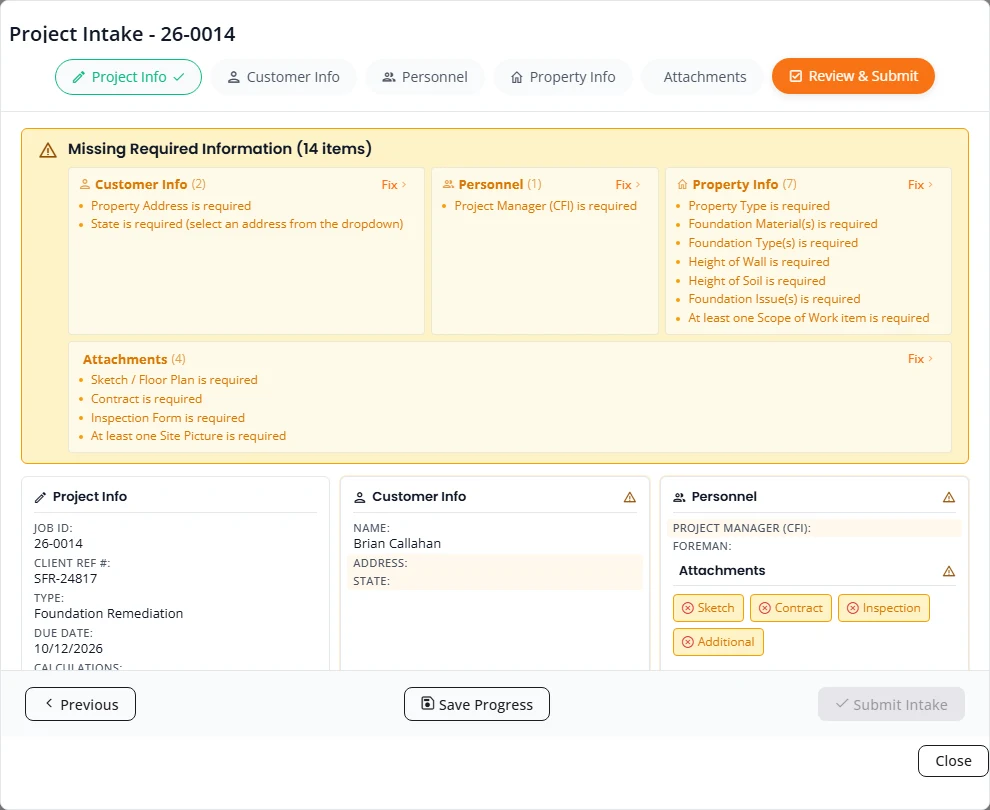Click the house icon in Property Info warning box
Image resolution: width=990 pixels, height=810 pixels.
pos(682,184)
